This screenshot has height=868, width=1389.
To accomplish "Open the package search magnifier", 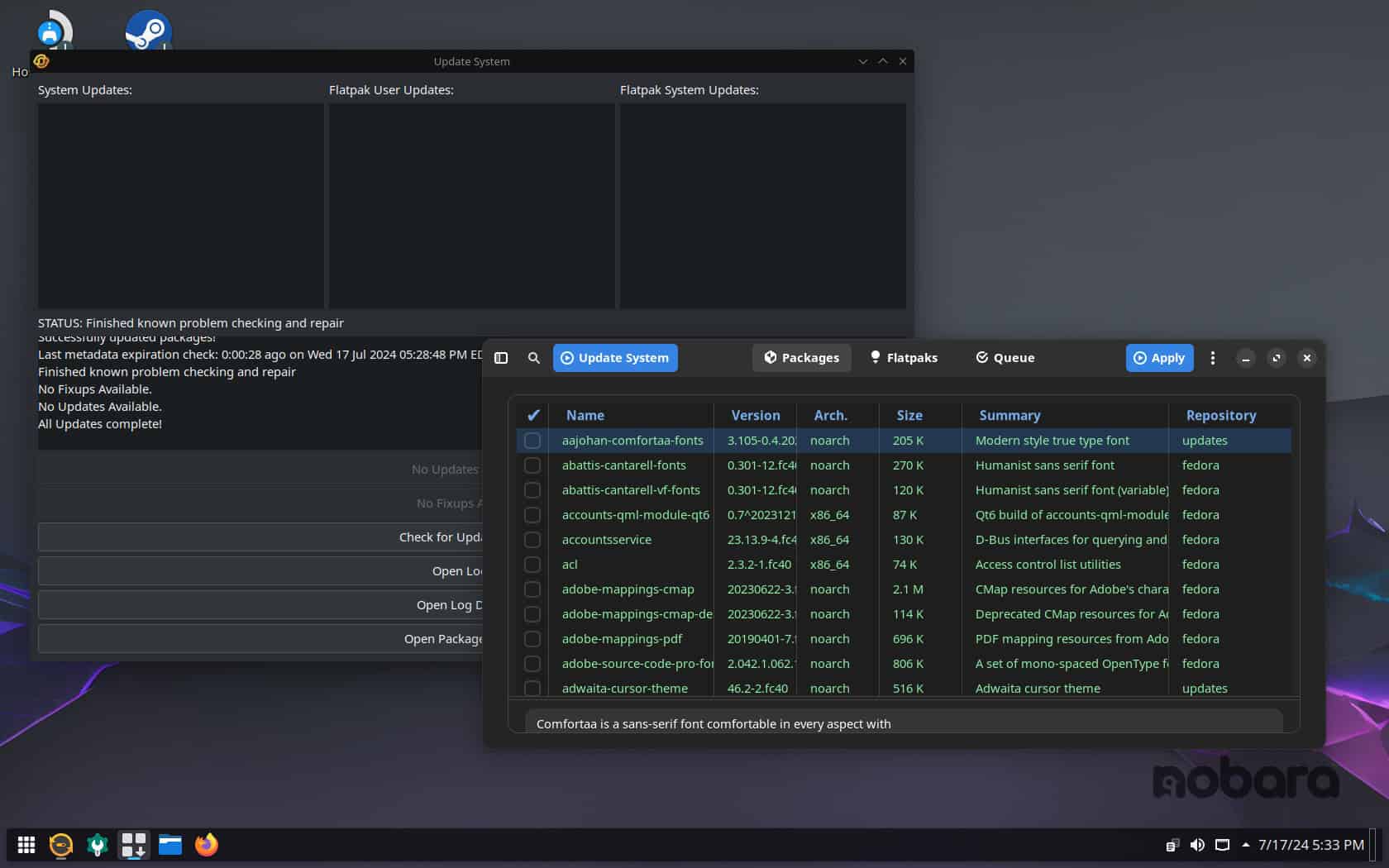I will (x=534, y=358).
